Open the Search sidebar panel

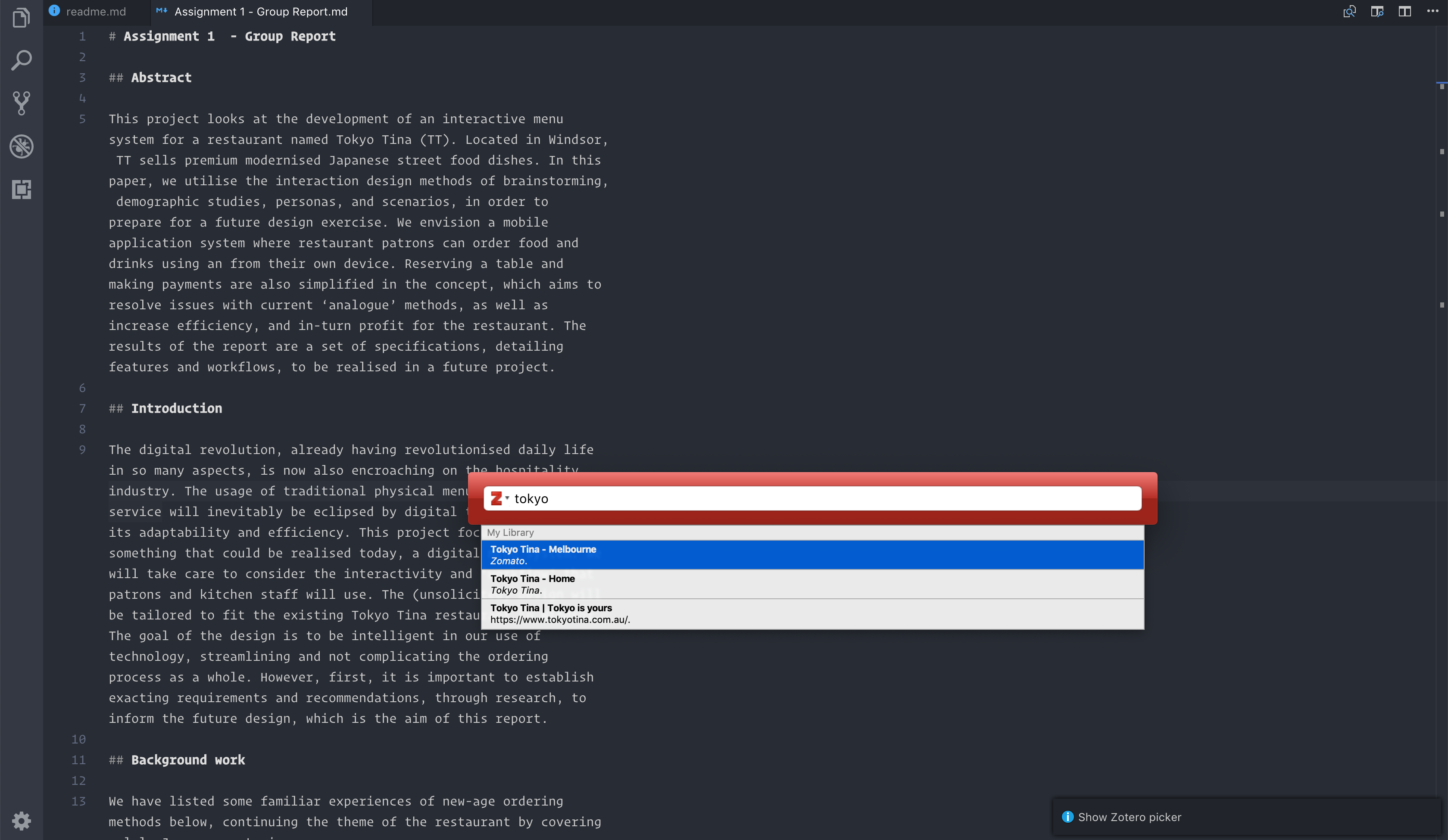[x=21, y=60]
